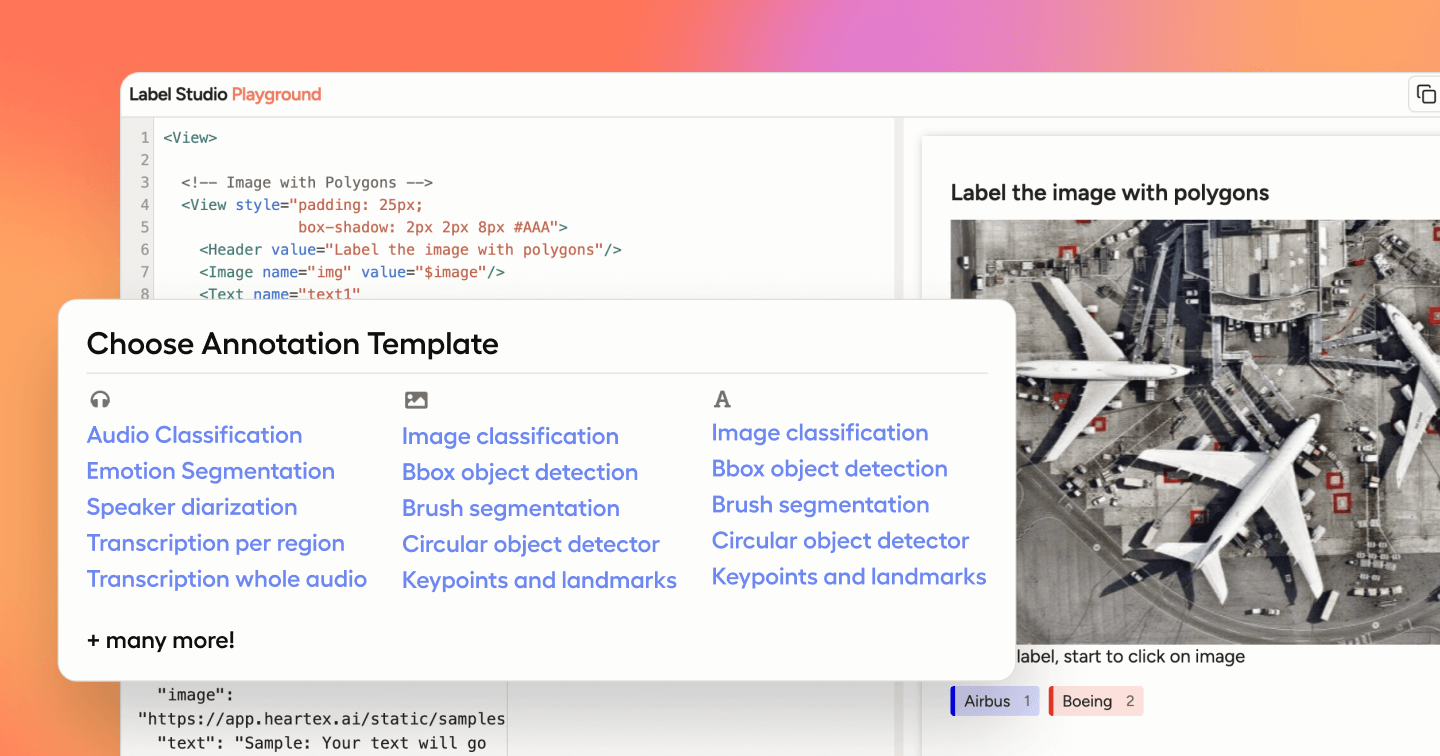Click the "start to click on image" instruction text

pos(1153,657)
